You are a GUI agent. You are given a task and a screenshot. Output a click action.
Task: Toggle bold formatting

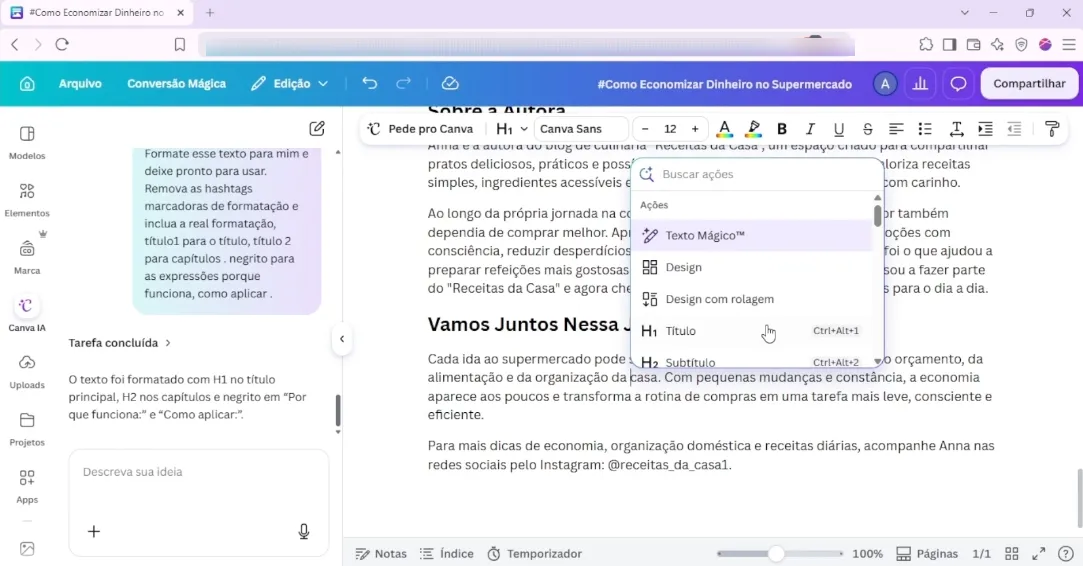click(782, 129)
